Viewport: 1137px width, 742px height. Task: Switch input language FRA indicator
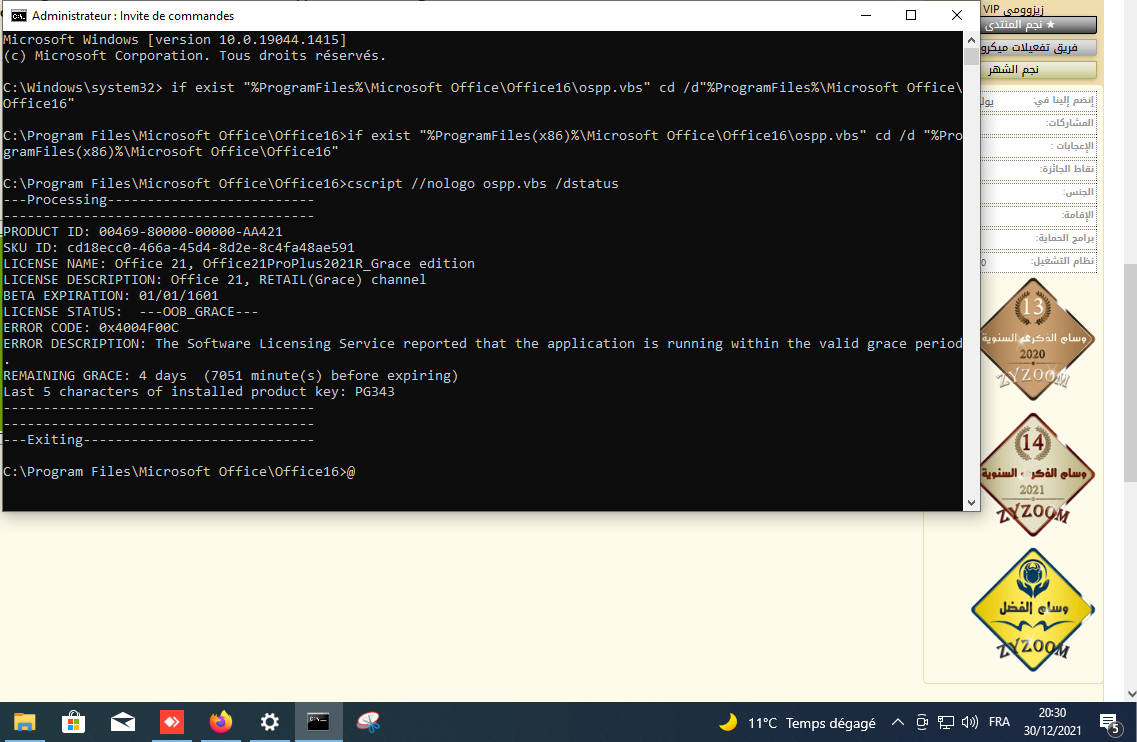click(x=999, y=722)
